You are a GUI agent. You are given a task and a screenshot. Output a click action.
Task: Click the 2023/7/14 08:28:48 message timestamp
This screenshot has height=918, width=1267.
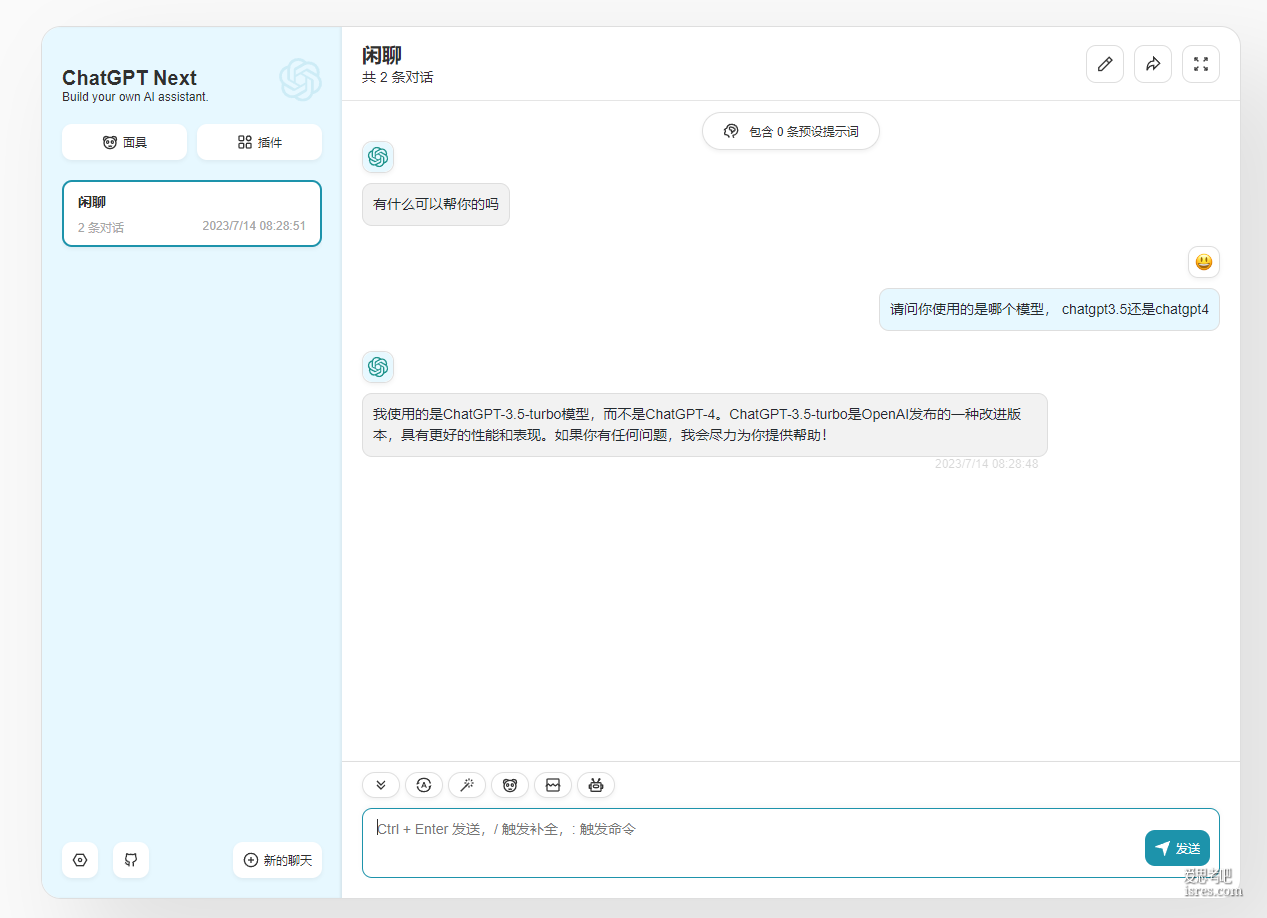point(986,464)
